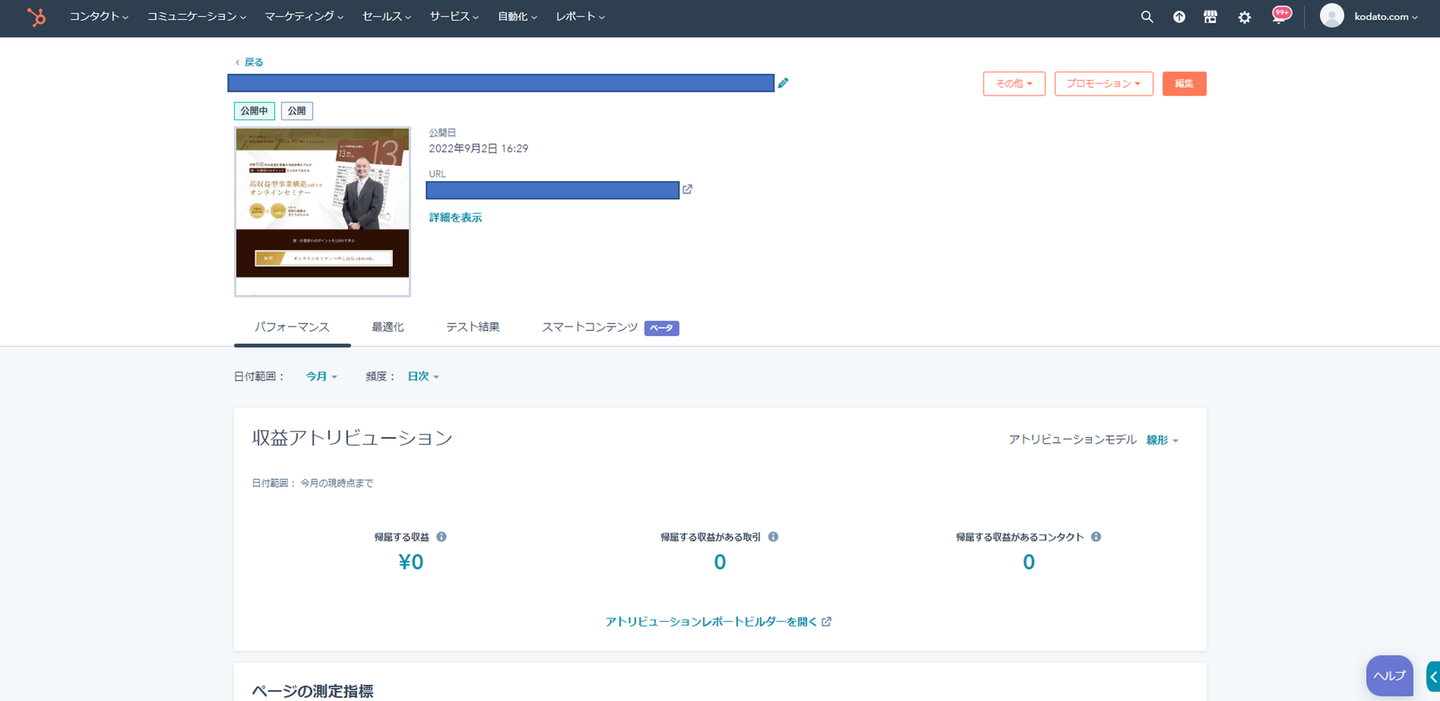Click the landing page preview thumbnail
This screenshot has height=701, width=1440.
pos(322,211)
